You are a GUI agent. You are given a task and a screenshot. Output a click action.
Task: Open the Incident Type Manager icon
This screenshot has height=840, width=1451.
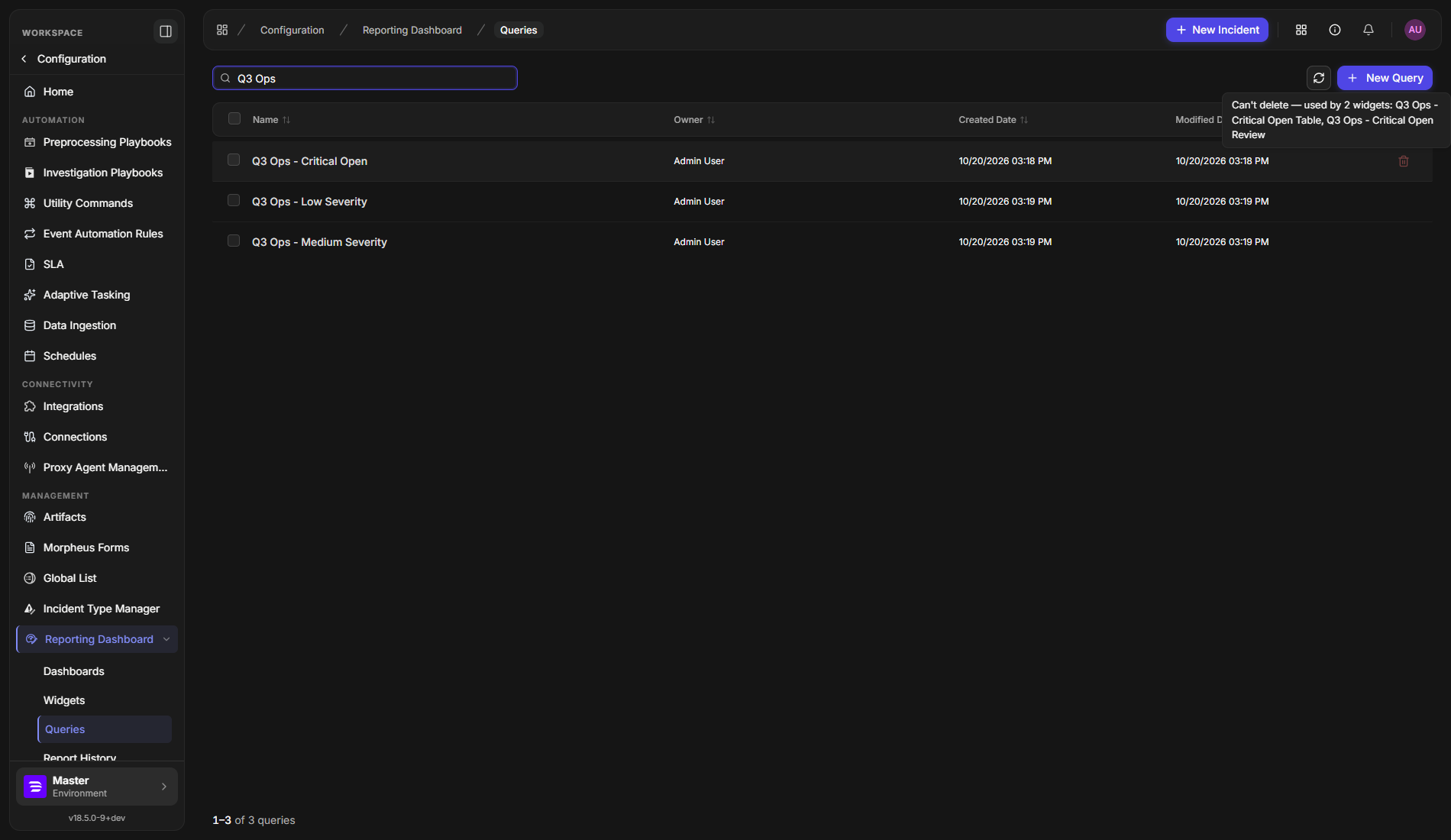(30, 609)
